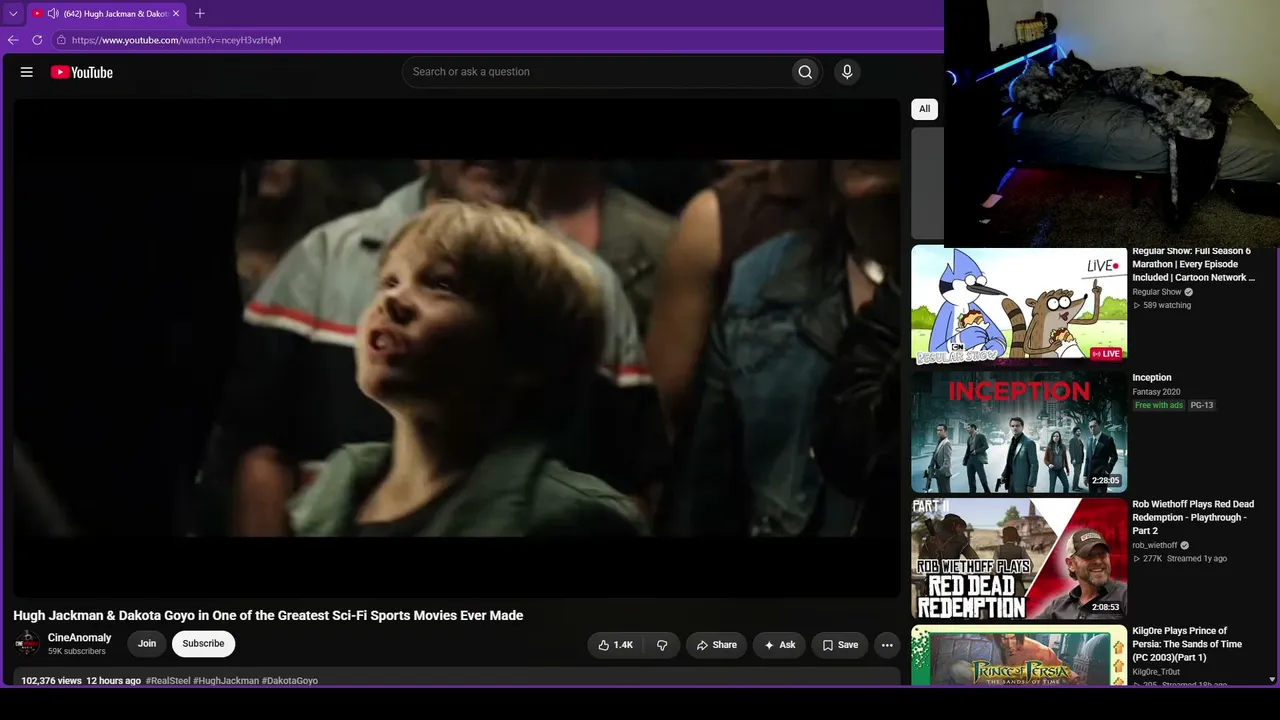Open the #HughJackman hashtag

[x=226, y=681]
